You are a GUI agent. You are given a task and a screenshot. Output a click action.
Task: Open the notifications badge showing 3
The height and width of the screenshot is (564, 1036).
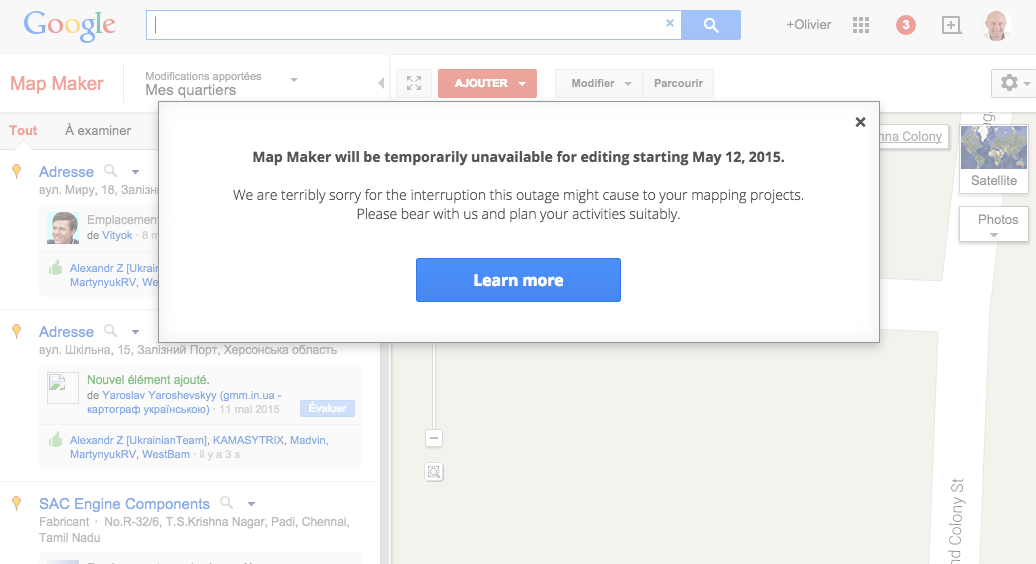point(906,25)
